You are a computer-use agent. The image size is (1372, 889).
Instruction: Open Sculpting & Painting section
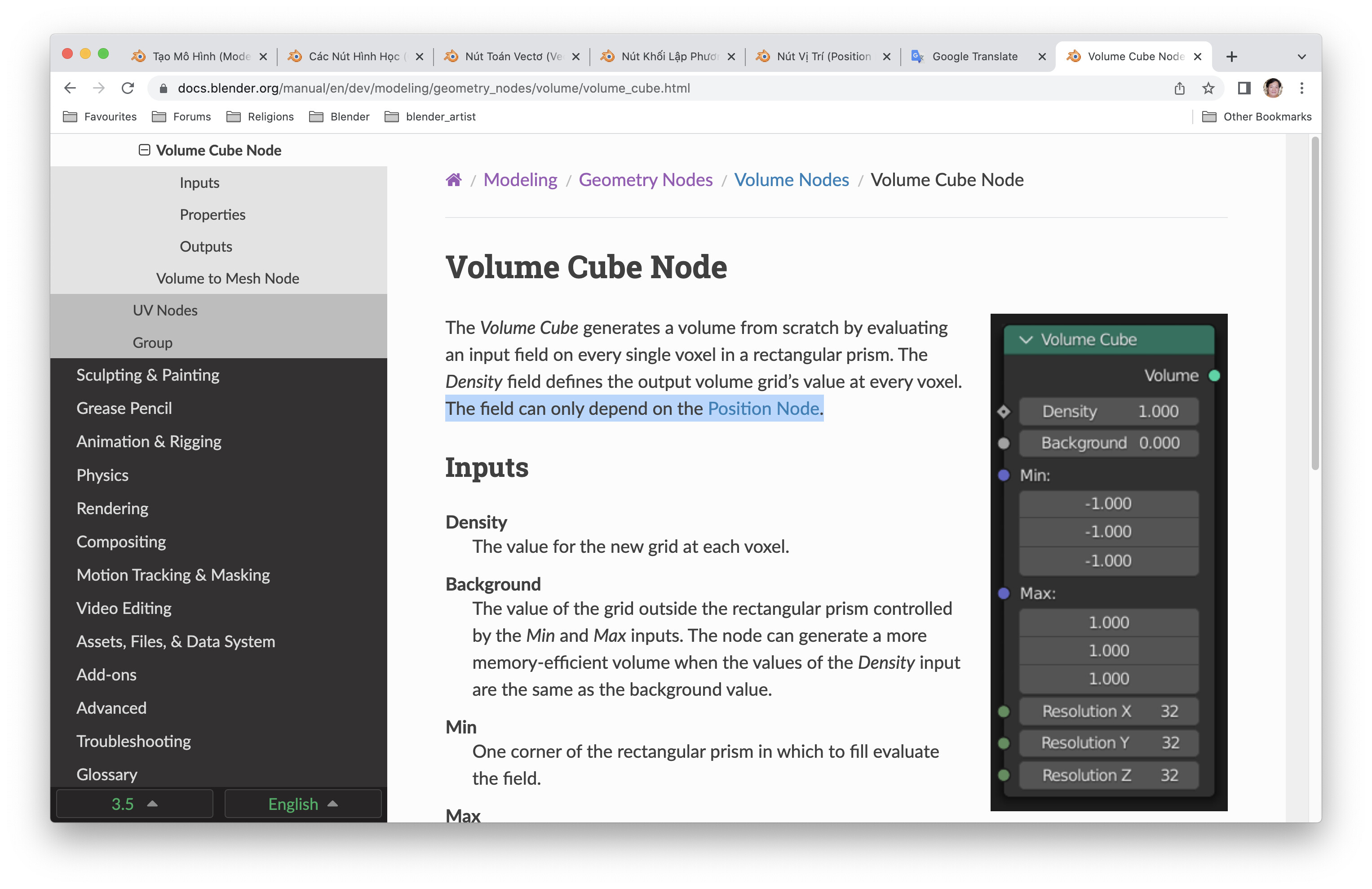point(147,375)
